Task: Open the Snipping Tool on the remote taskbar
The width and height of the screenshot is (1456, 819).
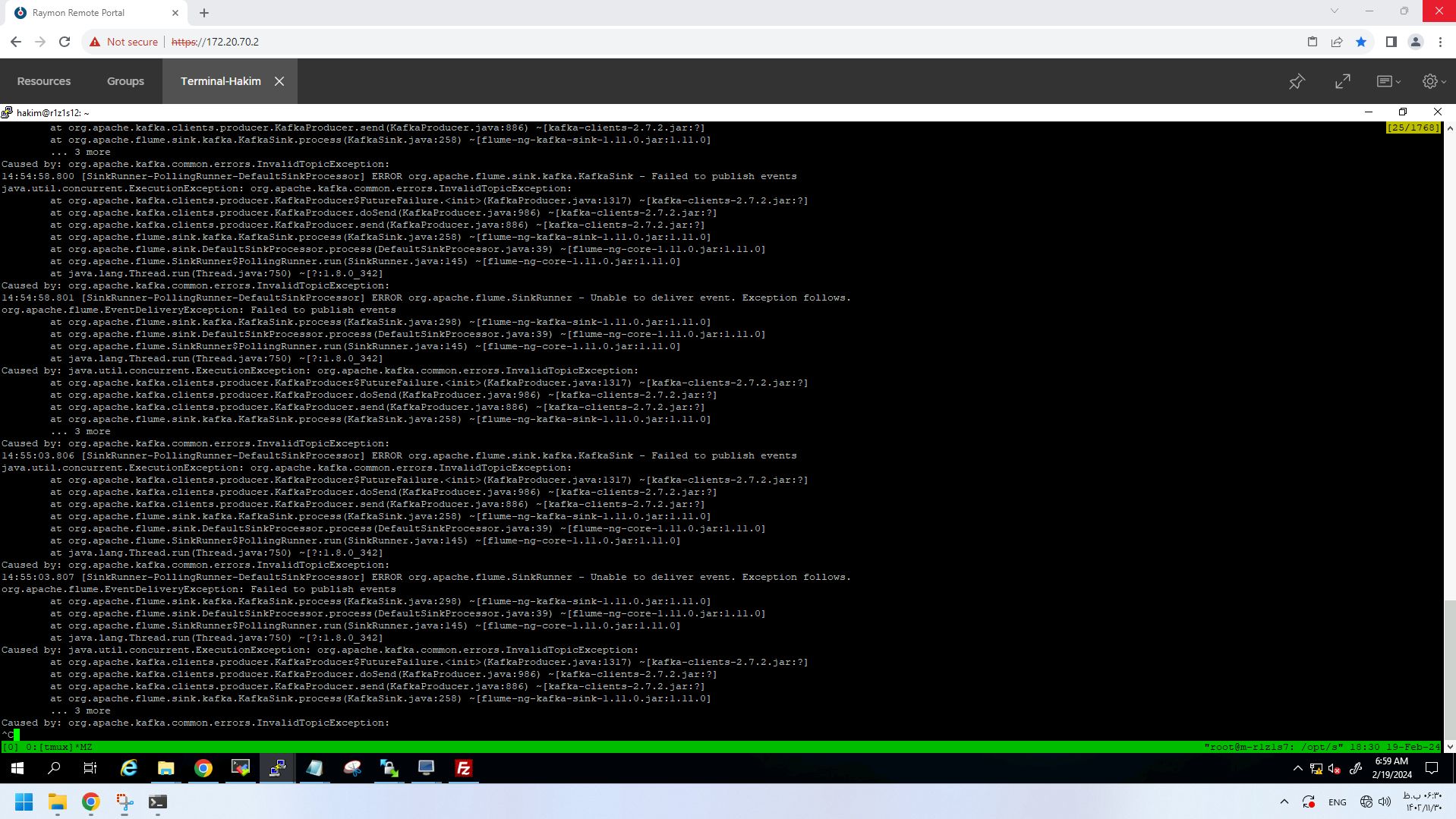Action: 352,769
